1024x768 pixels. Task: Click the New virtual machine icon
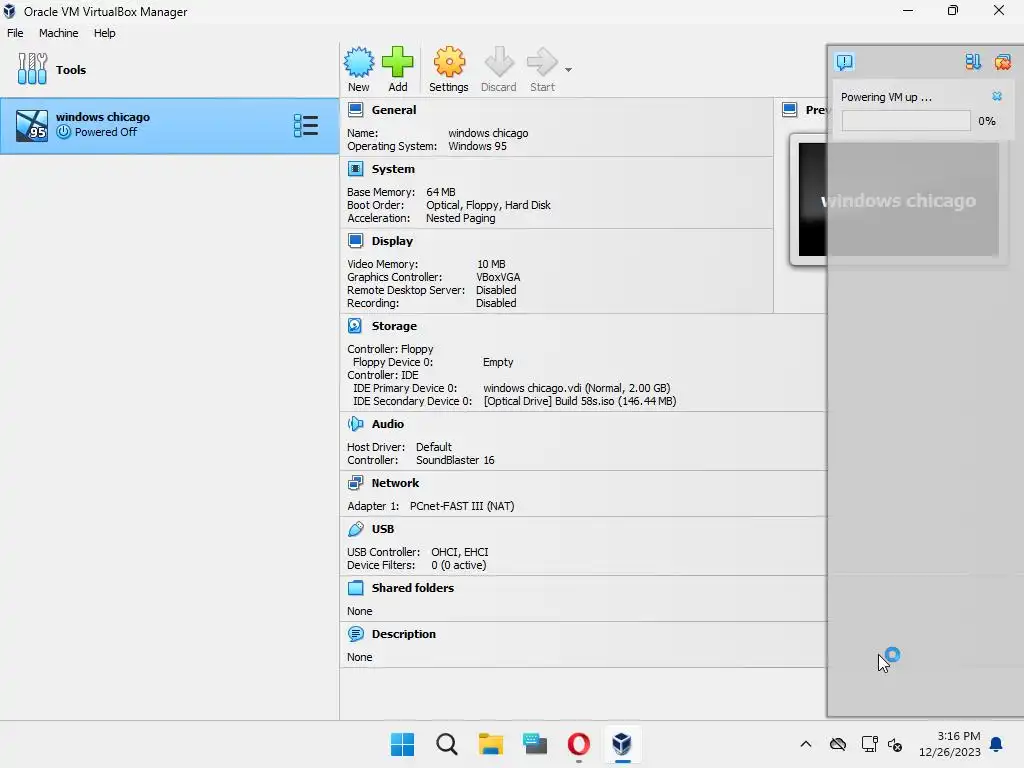coord(359,62)
